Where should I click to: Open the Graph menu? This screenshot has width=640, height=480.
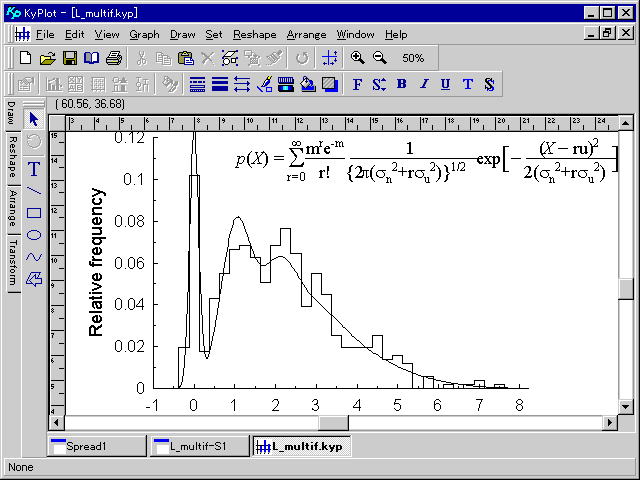coord(144,34)
